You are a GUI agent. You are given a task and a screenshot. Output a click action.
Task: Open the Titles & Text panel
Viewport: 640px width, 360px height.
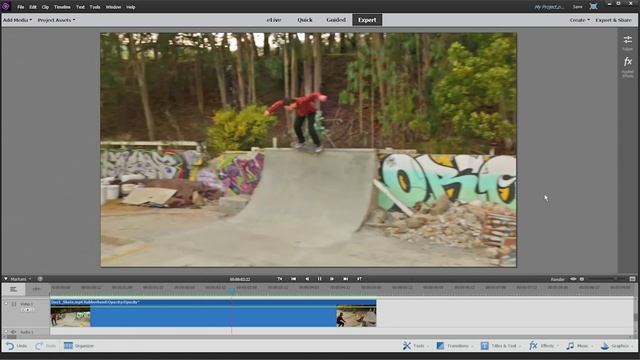pos(501,346)
